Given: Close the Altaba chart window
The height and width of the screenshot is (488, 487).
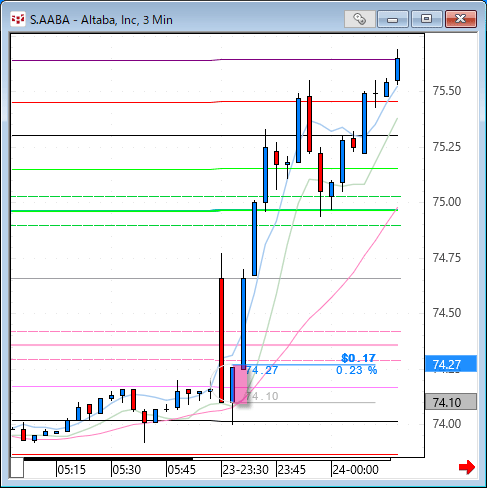Looking at the screenshot, I should click(461, 19).
